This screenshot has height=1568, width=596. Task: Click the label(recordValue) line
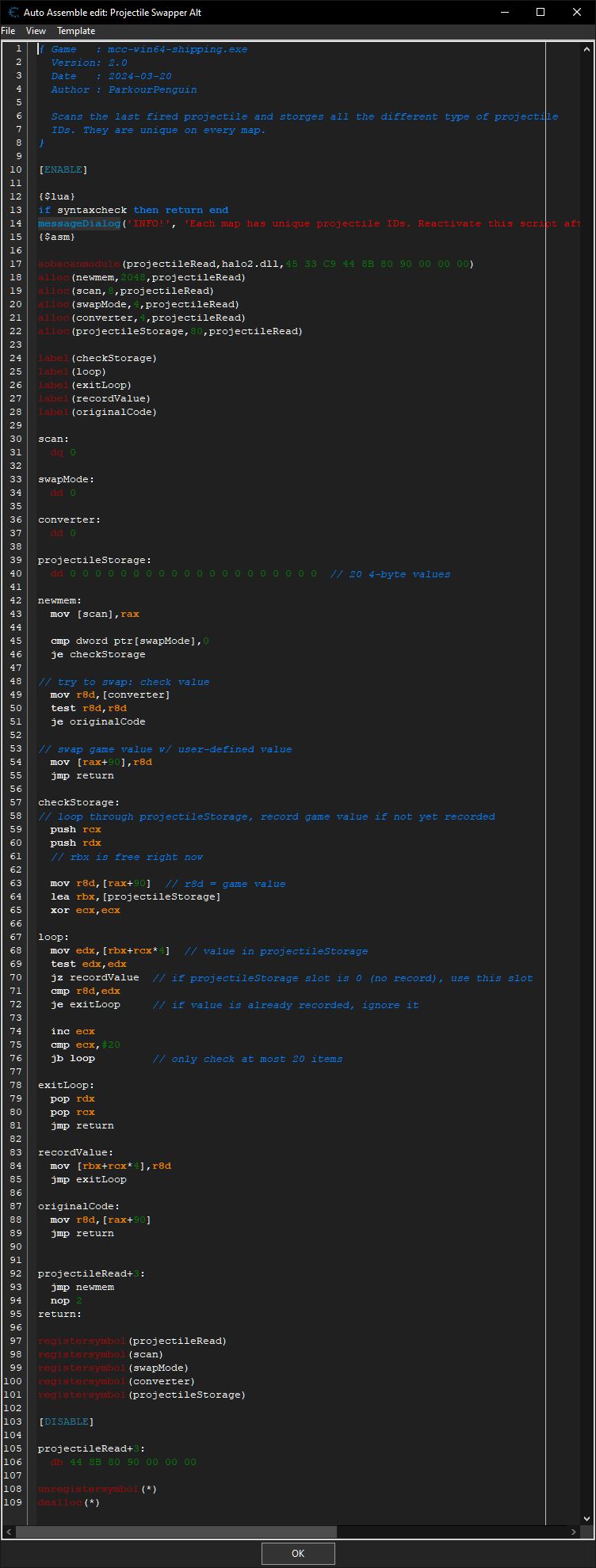pyautogui.click(x=94, y=398)
